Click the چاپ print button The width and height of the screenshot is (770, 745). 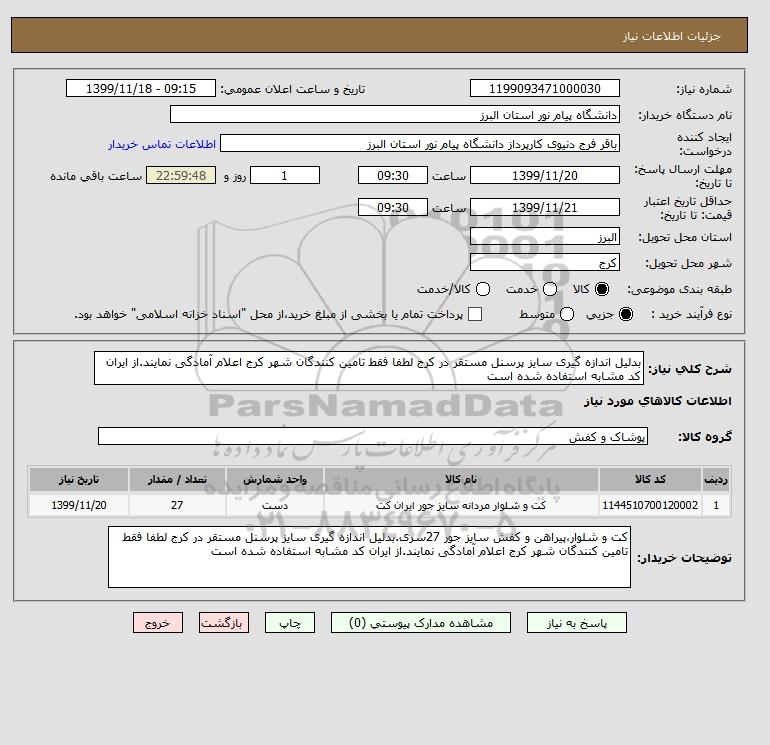pyautogui.click(x=290, y=623)
